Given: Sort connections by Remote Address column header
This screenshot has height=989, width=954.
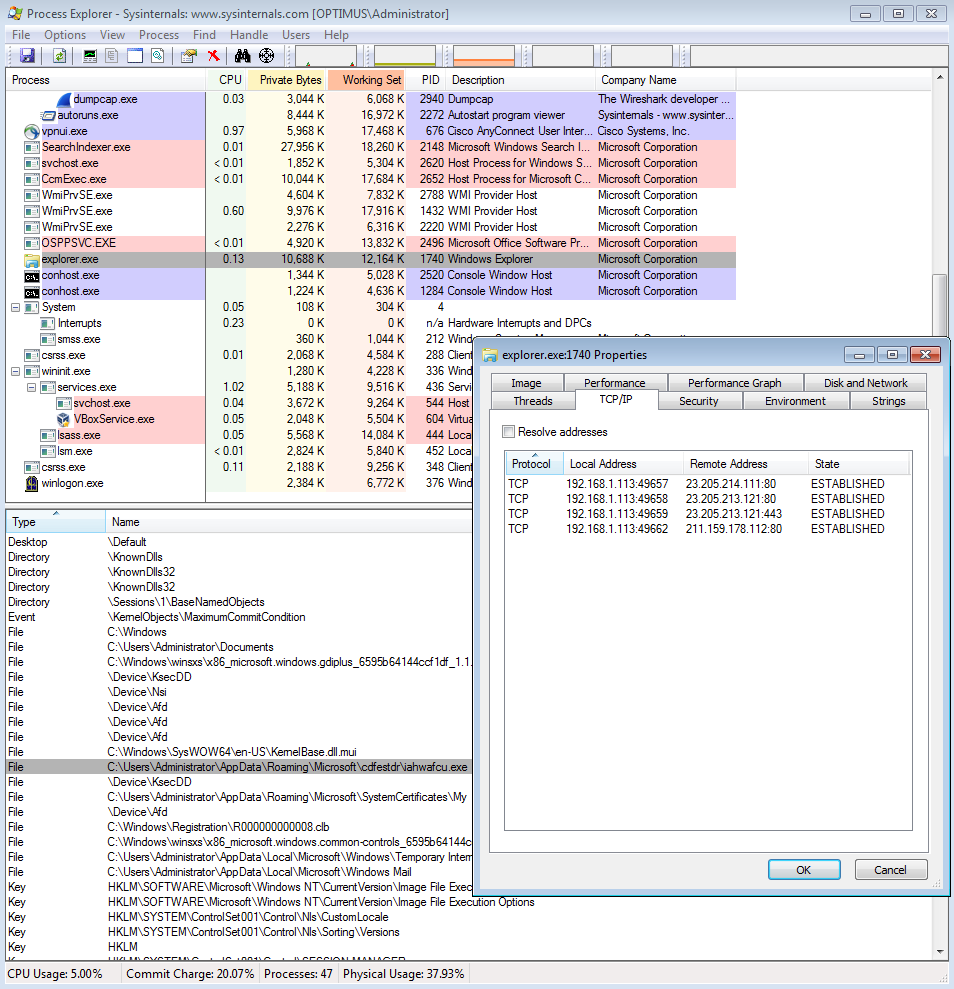Looking at the screenshot, I should tap(746, 464).
